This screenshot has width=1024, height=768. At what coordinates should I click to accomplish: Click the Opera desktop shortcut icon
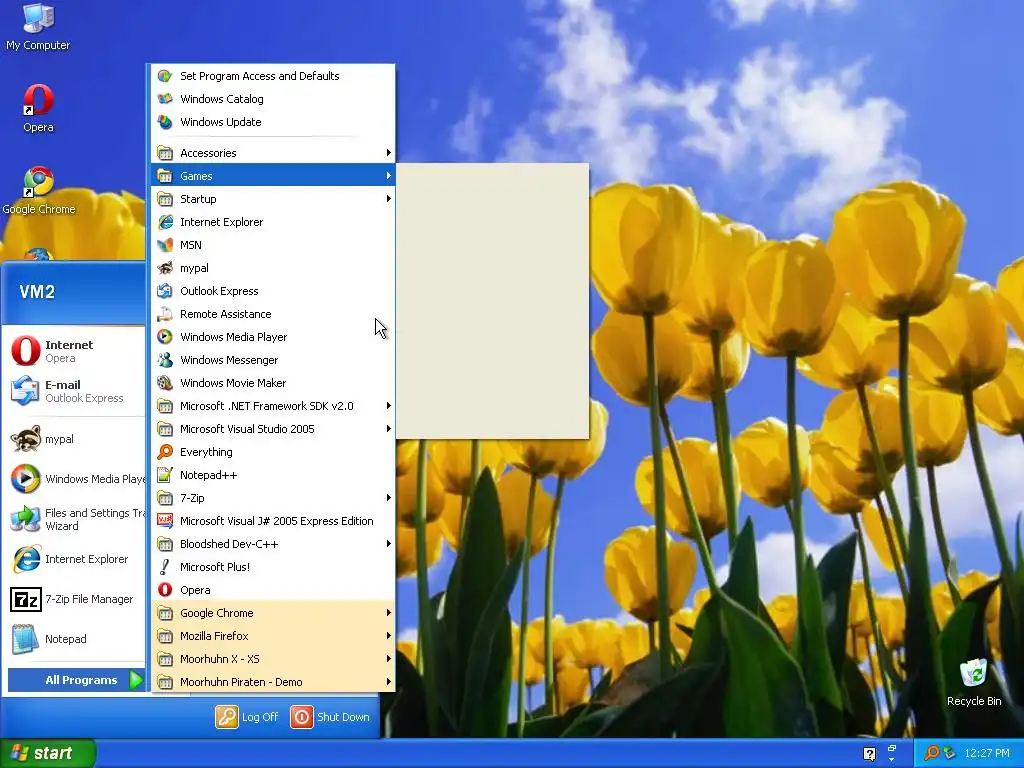(x=38, y=99)
